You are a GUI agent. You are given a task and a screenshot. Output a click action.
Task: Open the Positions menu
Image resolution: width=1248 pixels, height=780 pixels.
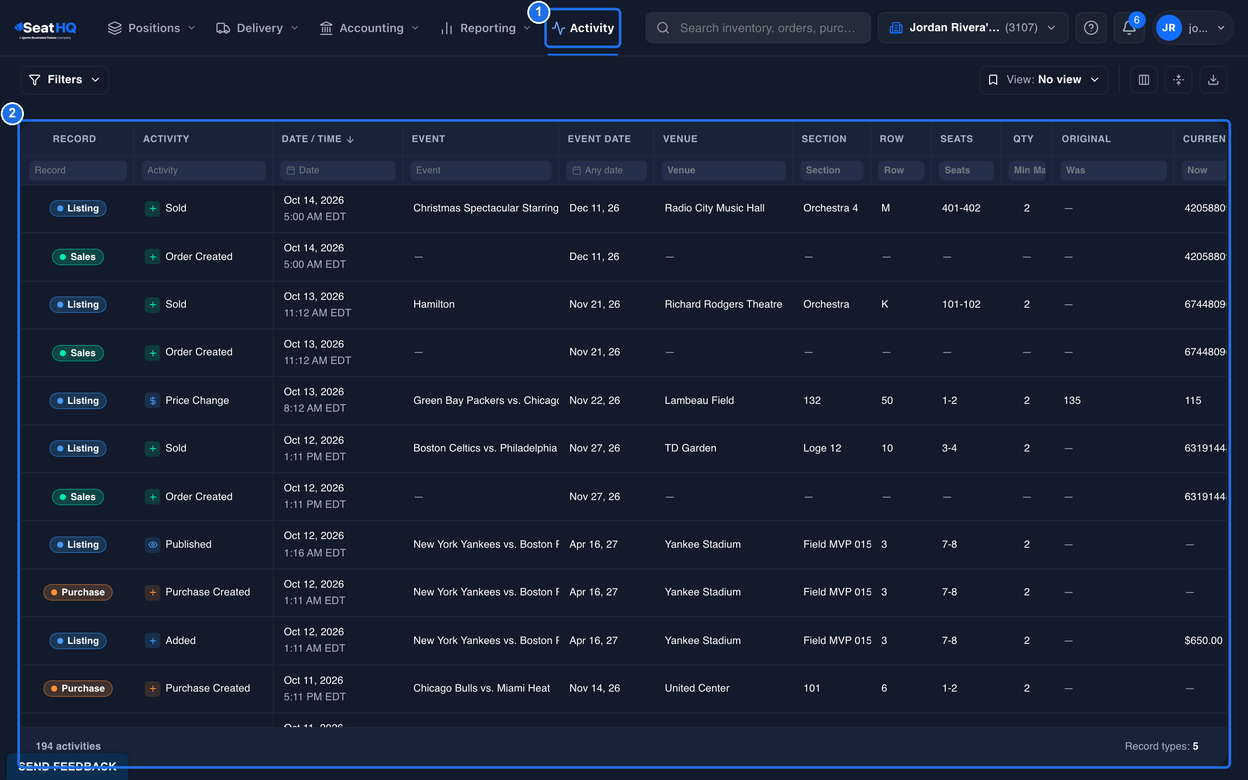point(151,28)
